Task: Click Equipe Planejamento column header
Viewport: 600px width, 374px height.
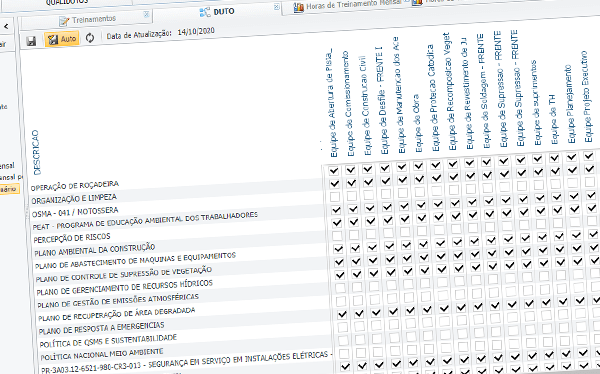Action: (x=570, y=104)
